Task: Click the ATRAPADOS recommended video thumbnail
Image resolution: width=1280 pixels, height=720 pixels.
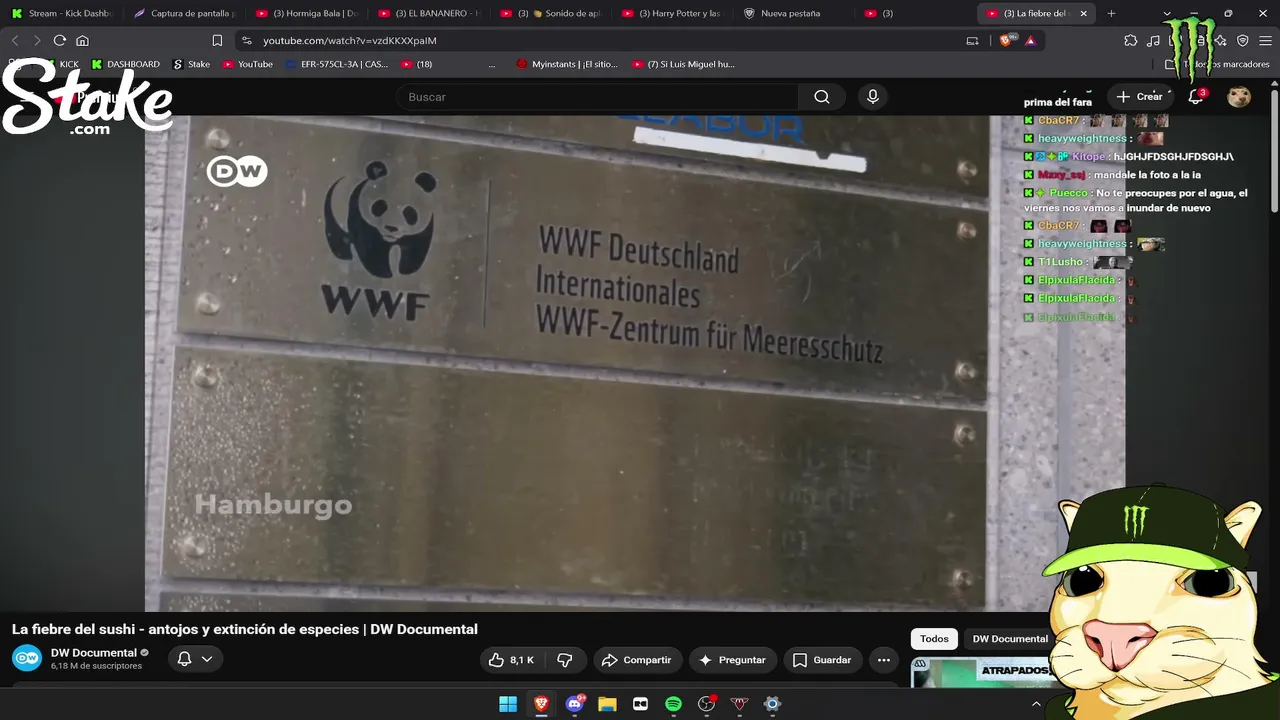Action: coord(980,672)
